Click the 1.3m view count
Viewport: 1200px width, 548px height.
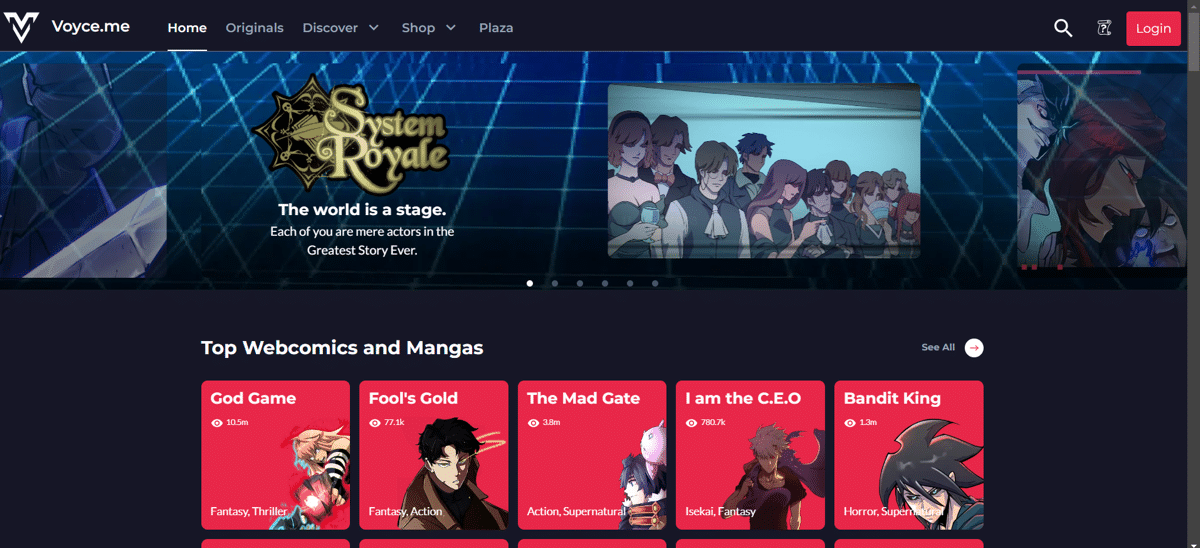(868, 423)
